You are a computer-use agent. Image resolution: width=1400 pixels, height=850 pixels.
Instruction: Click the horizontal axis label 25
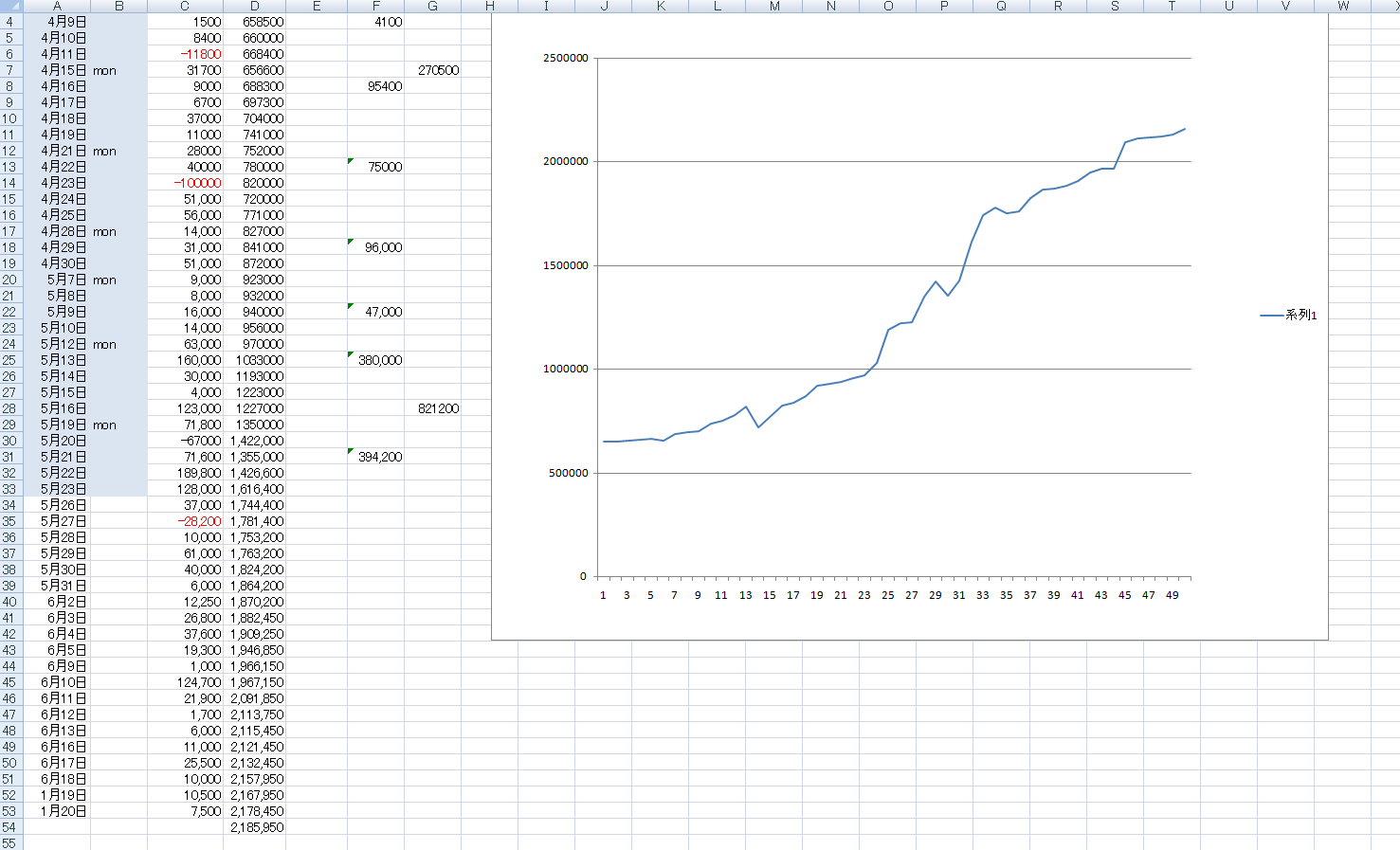(x=887, y=595)
